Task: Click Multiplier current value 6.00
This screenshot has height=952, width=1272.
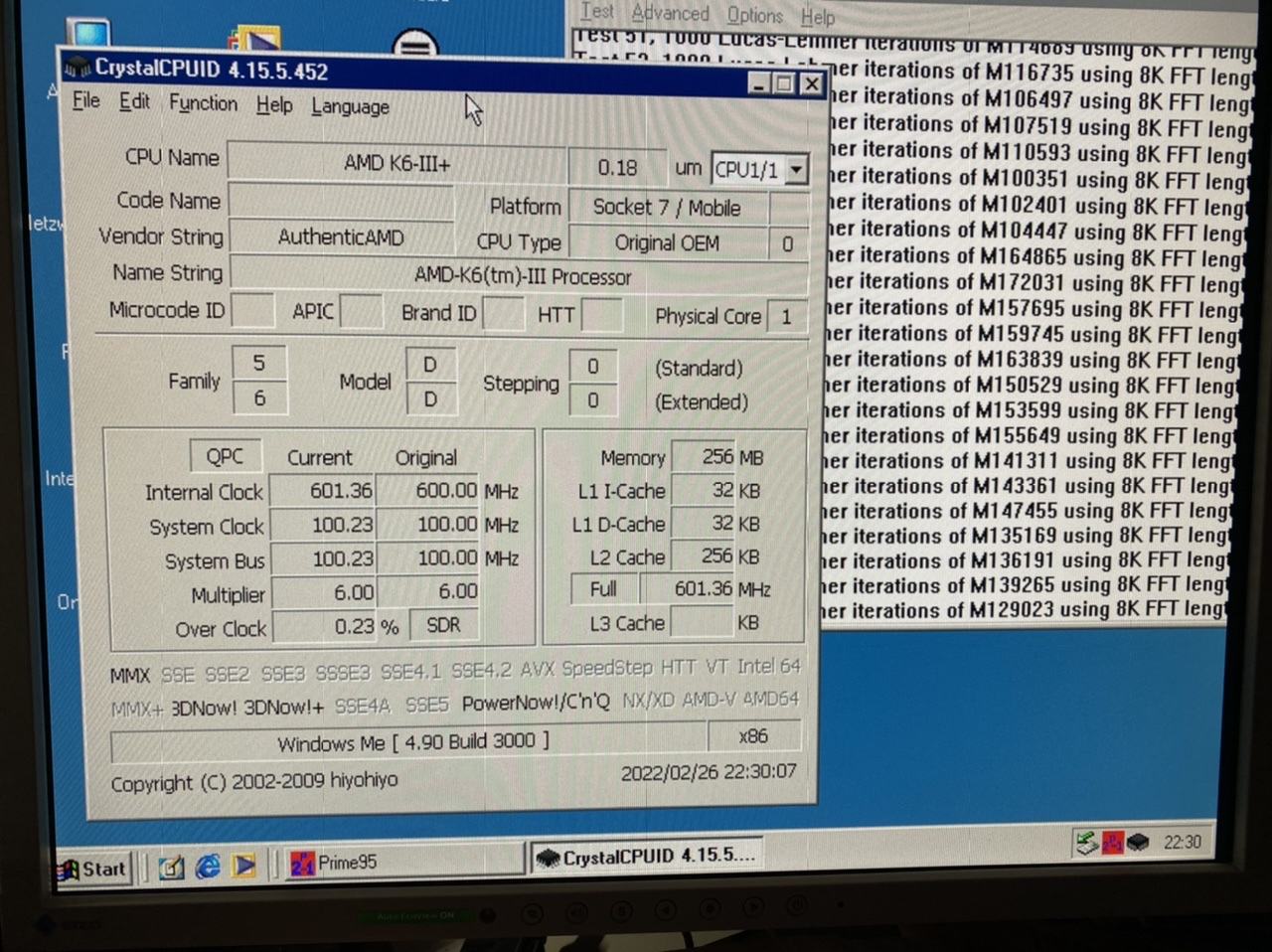Action: point(323,592)
